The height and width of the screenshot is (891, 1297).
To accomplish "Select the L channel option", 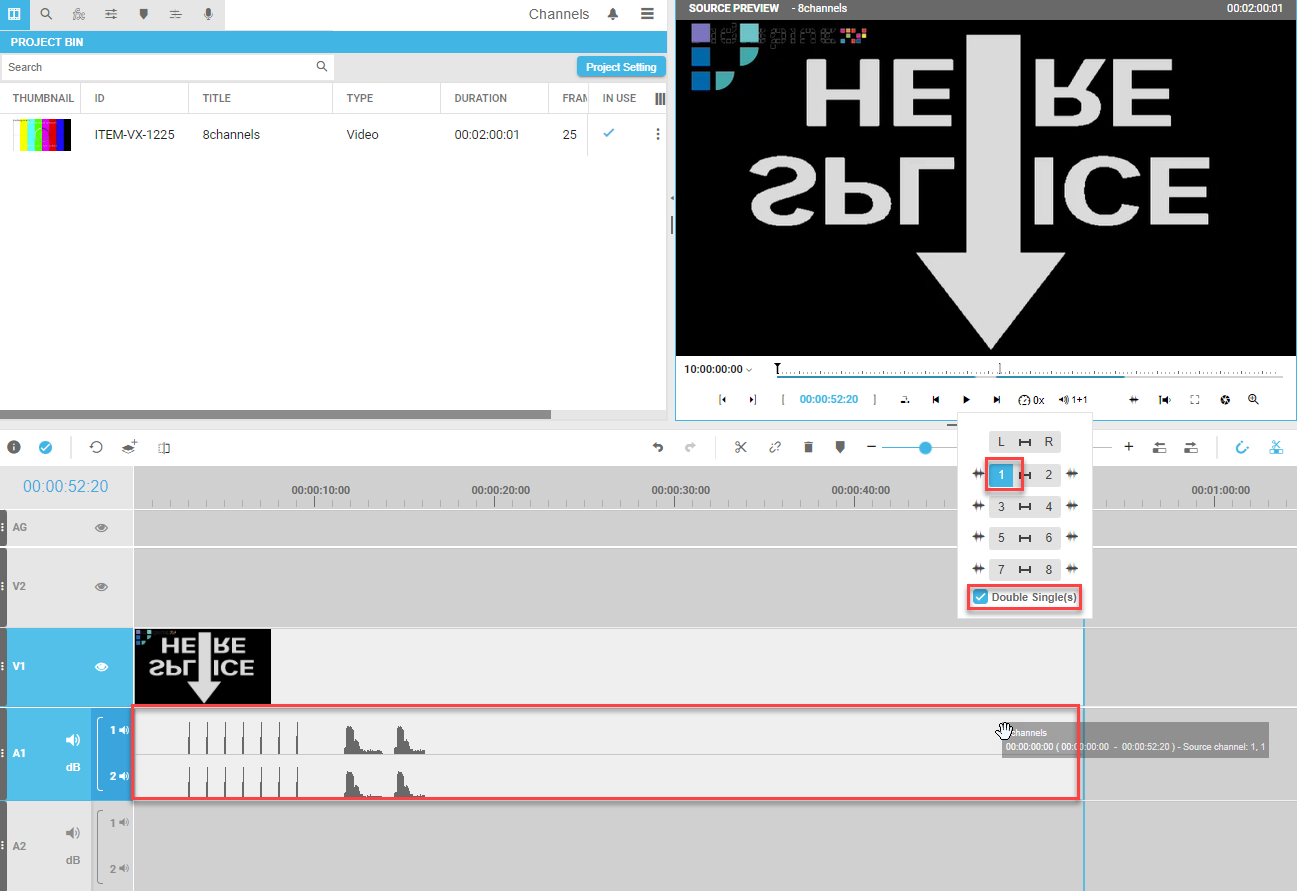I will pos(1001,442).
